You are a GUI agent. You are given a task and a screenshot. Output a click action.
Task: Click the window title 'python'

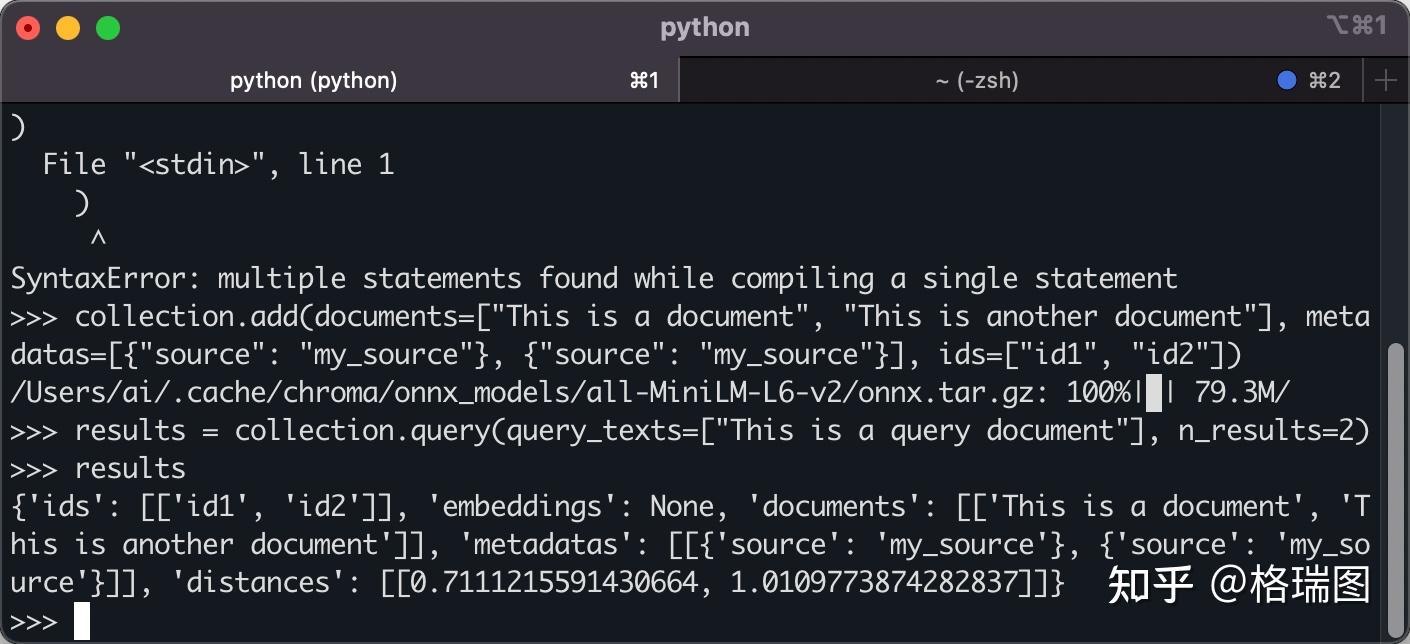(x=704, y=28)
